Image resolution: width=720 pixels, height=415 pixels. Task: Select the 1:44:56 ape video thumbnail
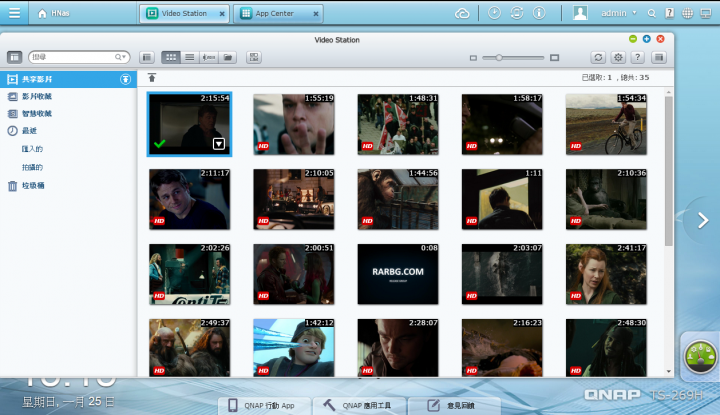click(398, 199)
